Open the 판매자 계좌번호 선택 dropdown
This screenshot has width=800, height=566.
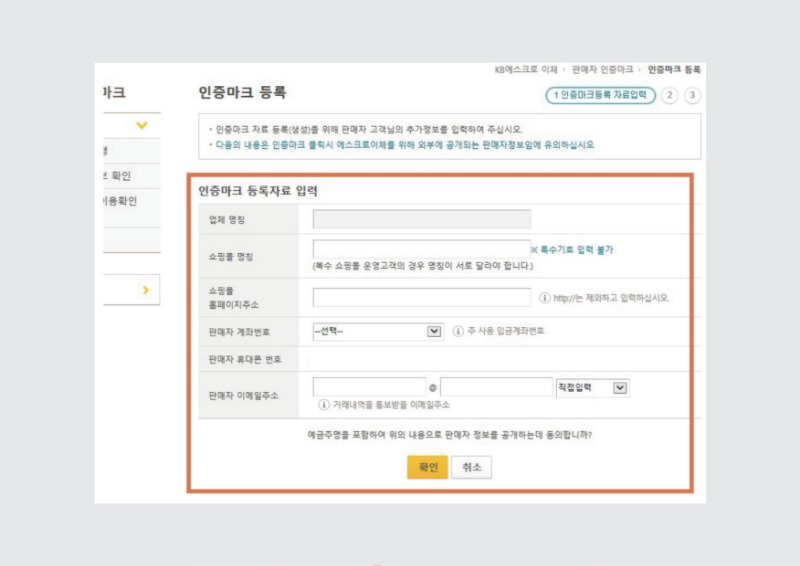pos(377,332)
